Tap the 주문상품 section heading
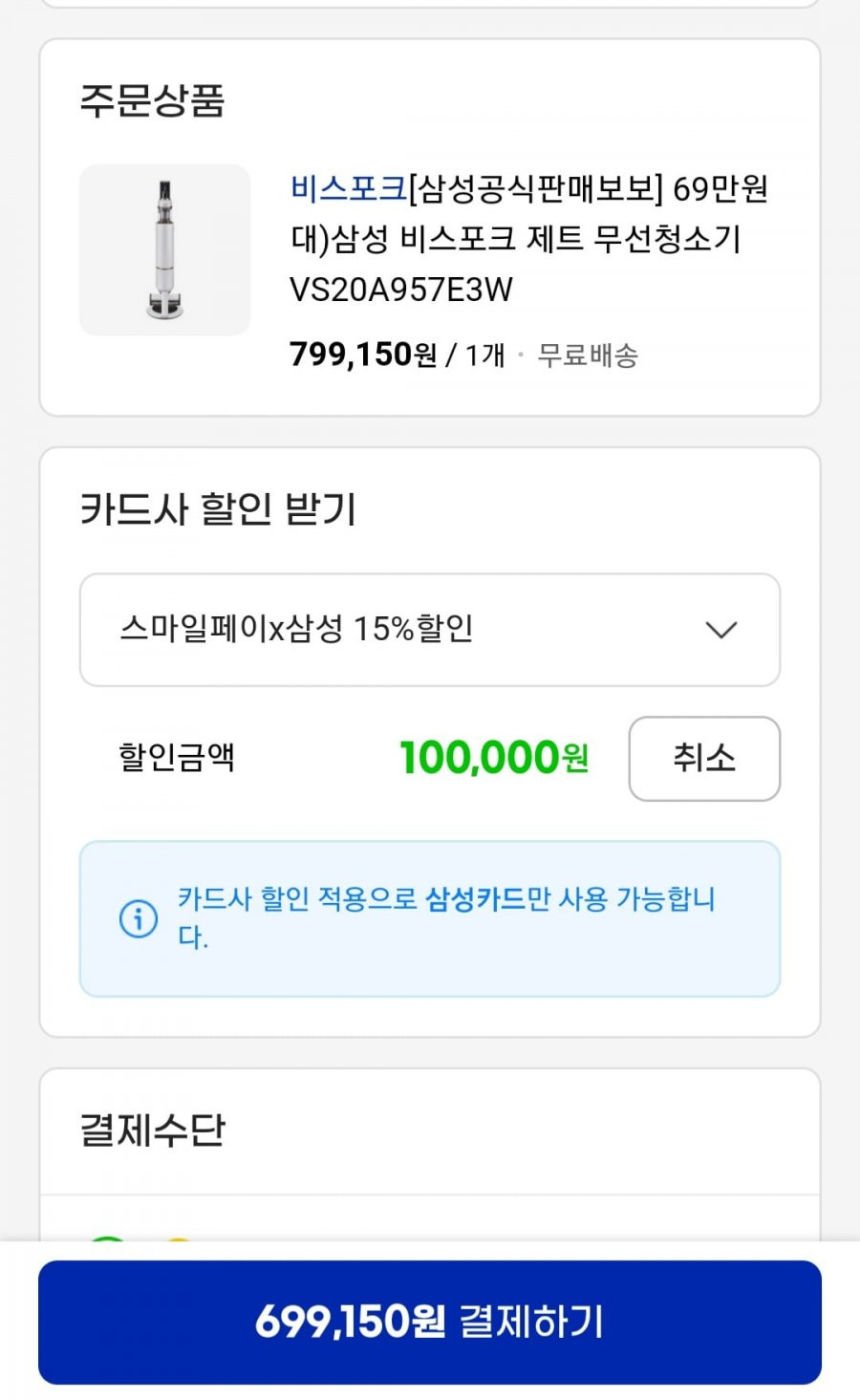The width and height of the screenshot is (860, 1400). coord(153,100)
